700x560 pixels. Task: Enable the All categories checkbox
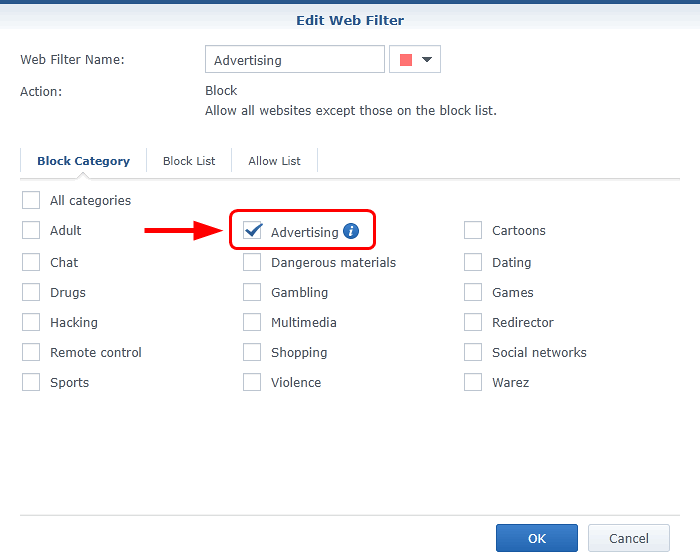coord(31,200)
